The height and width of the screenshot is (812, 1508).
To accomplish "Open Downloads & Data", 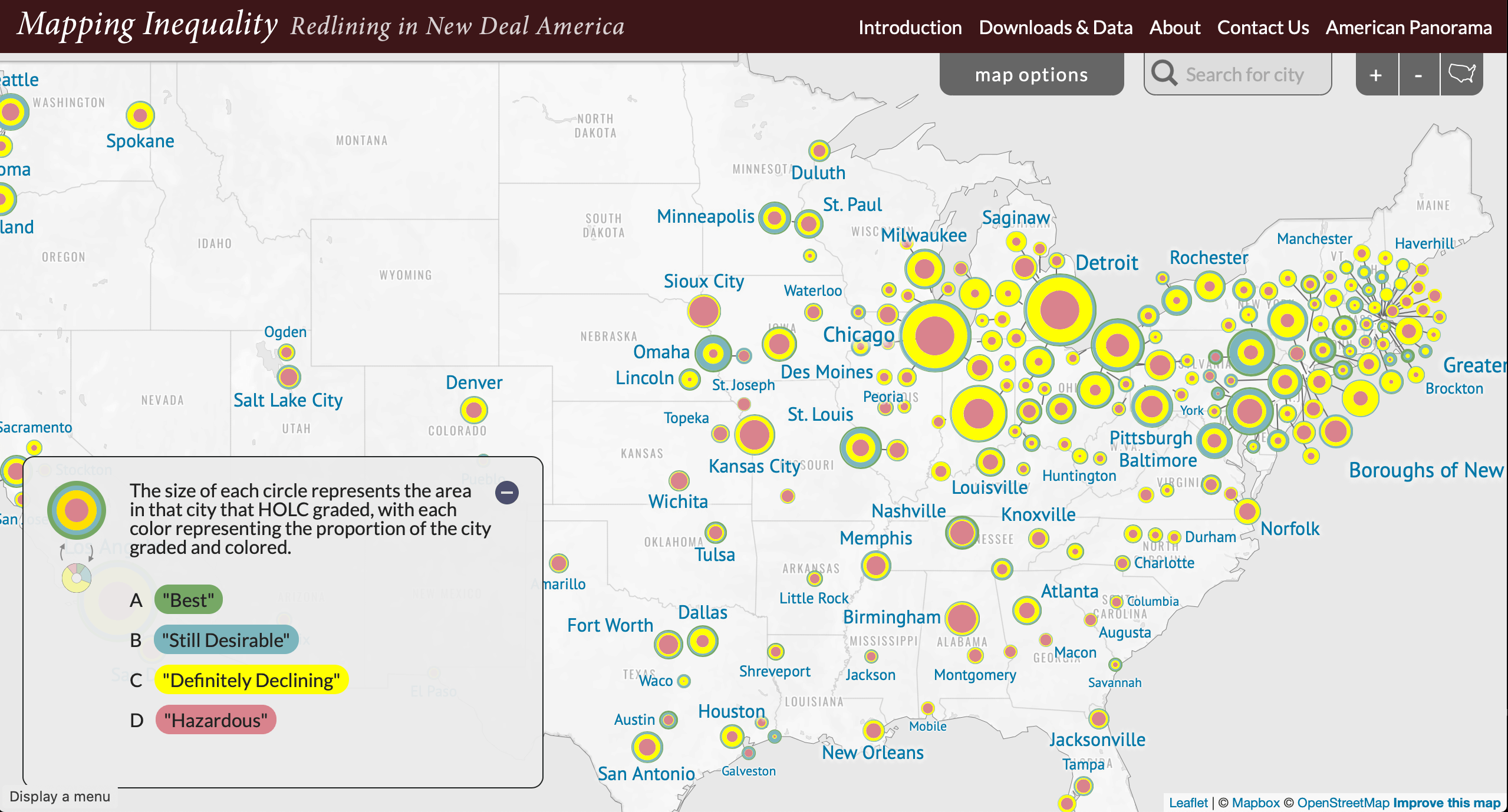I will (1055, 27).
